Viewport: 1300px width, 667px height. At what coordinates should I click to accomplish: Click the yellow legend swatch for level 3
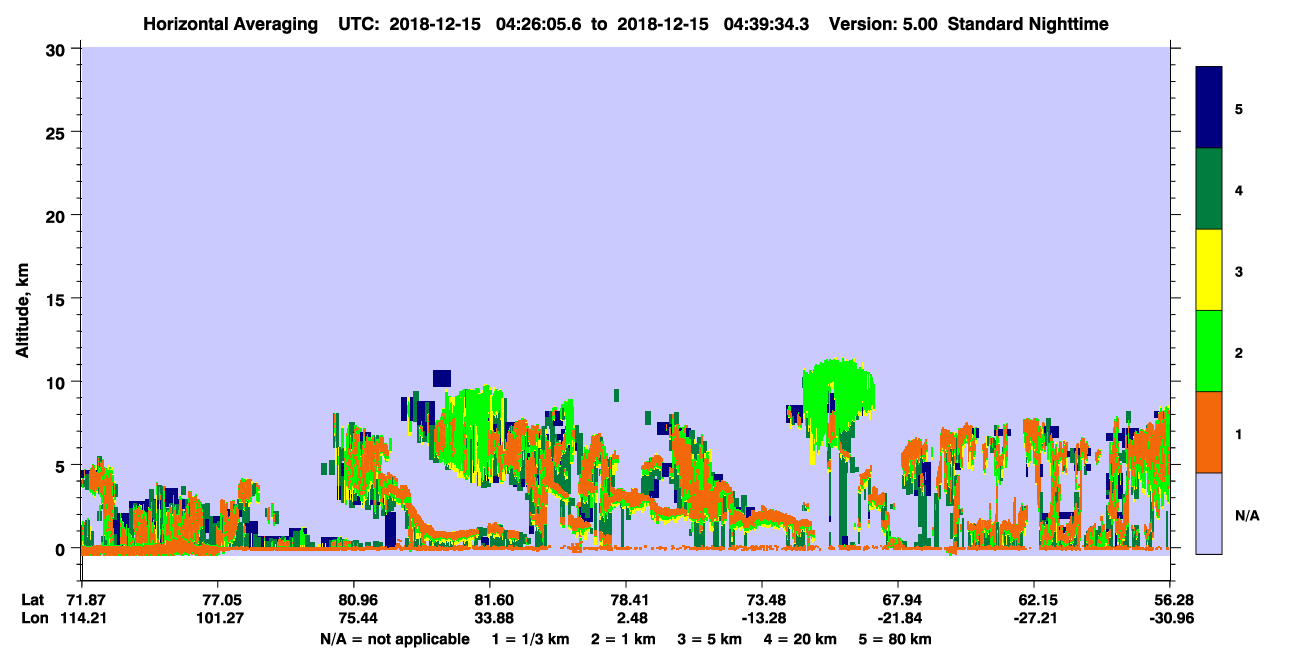[1209, 270]
